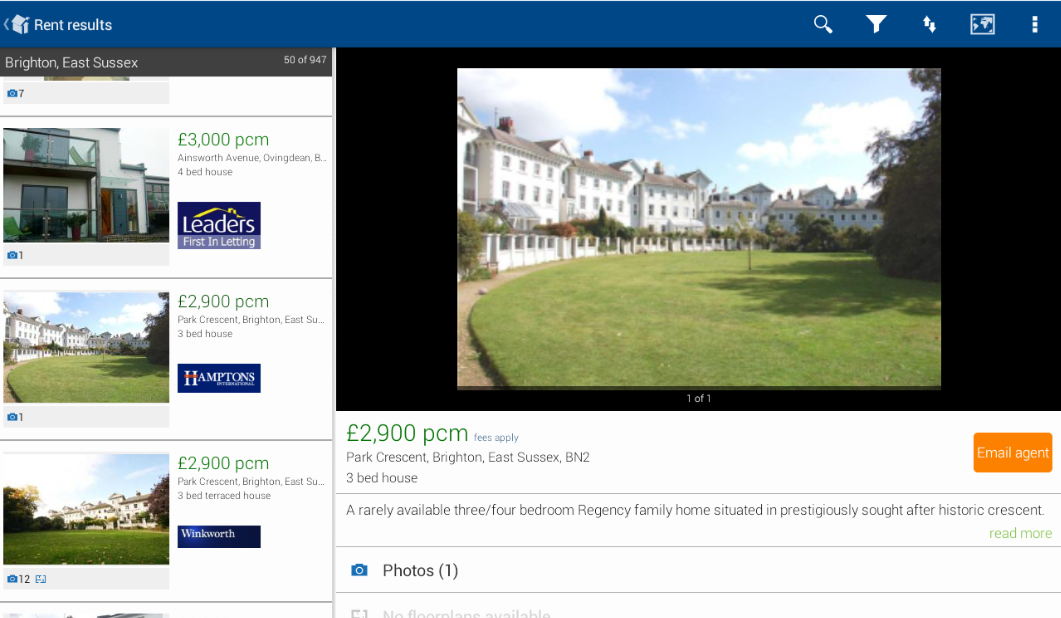The width and height of the screenshot is (1061, 618).
Task: Switch to map view using the map icon
Action: [982, 24]
